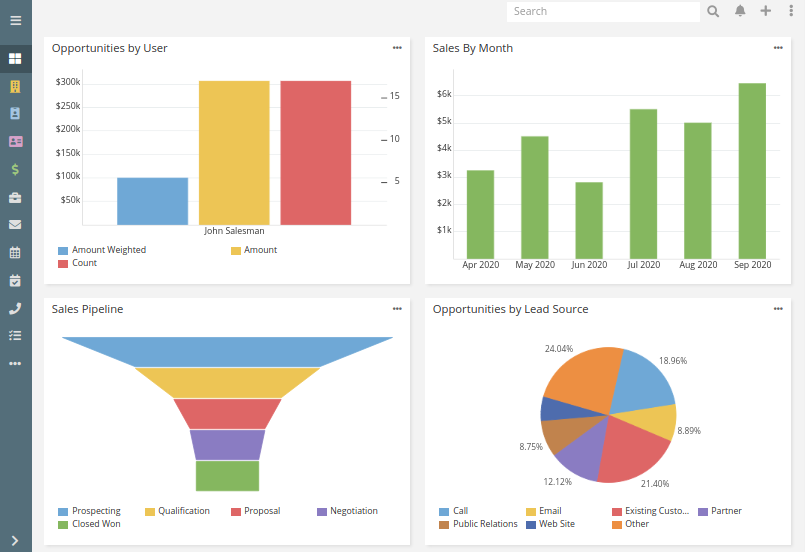The width and height of the screenshot is (805, 552).
Task: Open Calls via the phone icon
Action: (x=15, y=309)
